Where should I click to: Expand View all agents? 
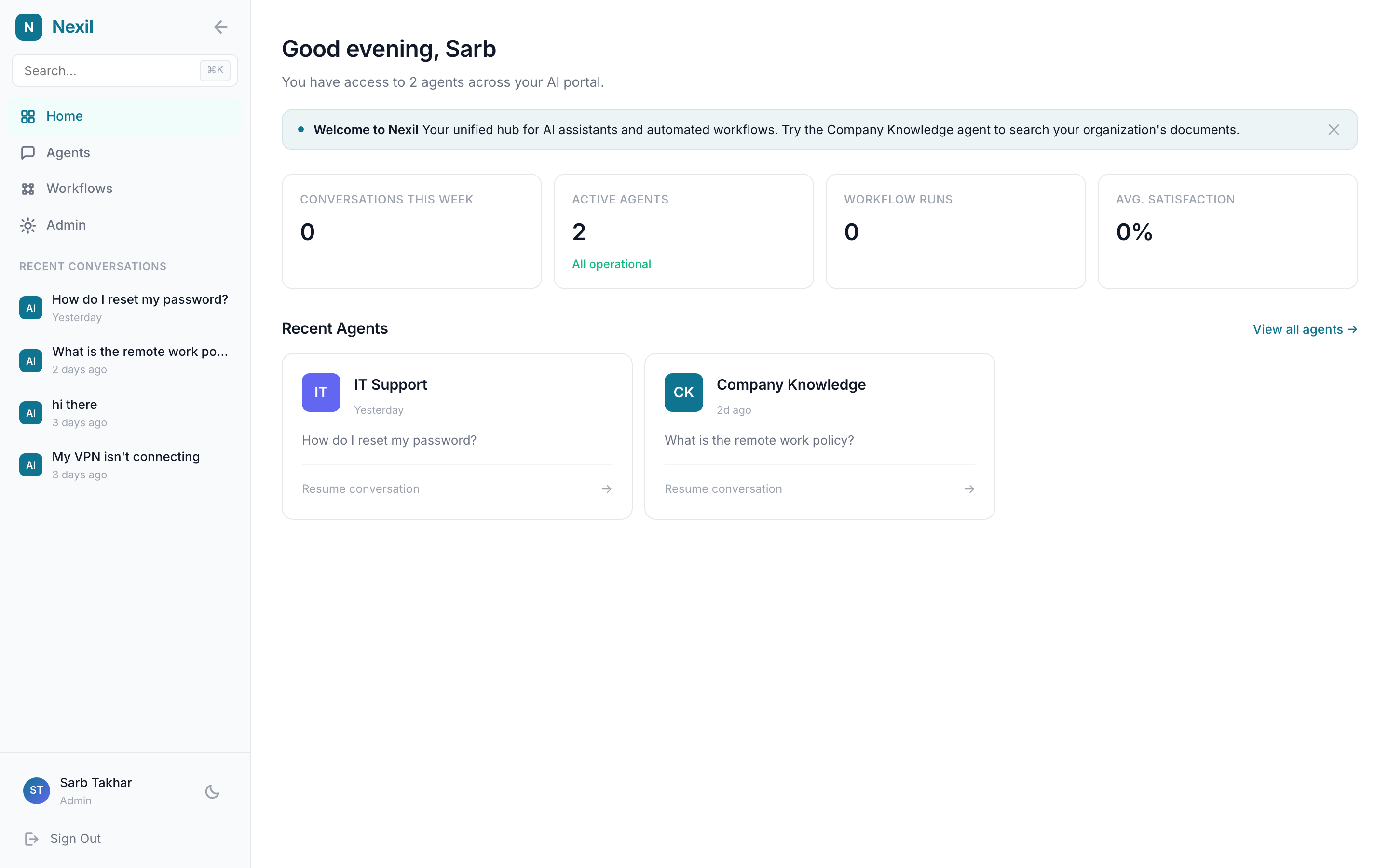pos(1305,329)
